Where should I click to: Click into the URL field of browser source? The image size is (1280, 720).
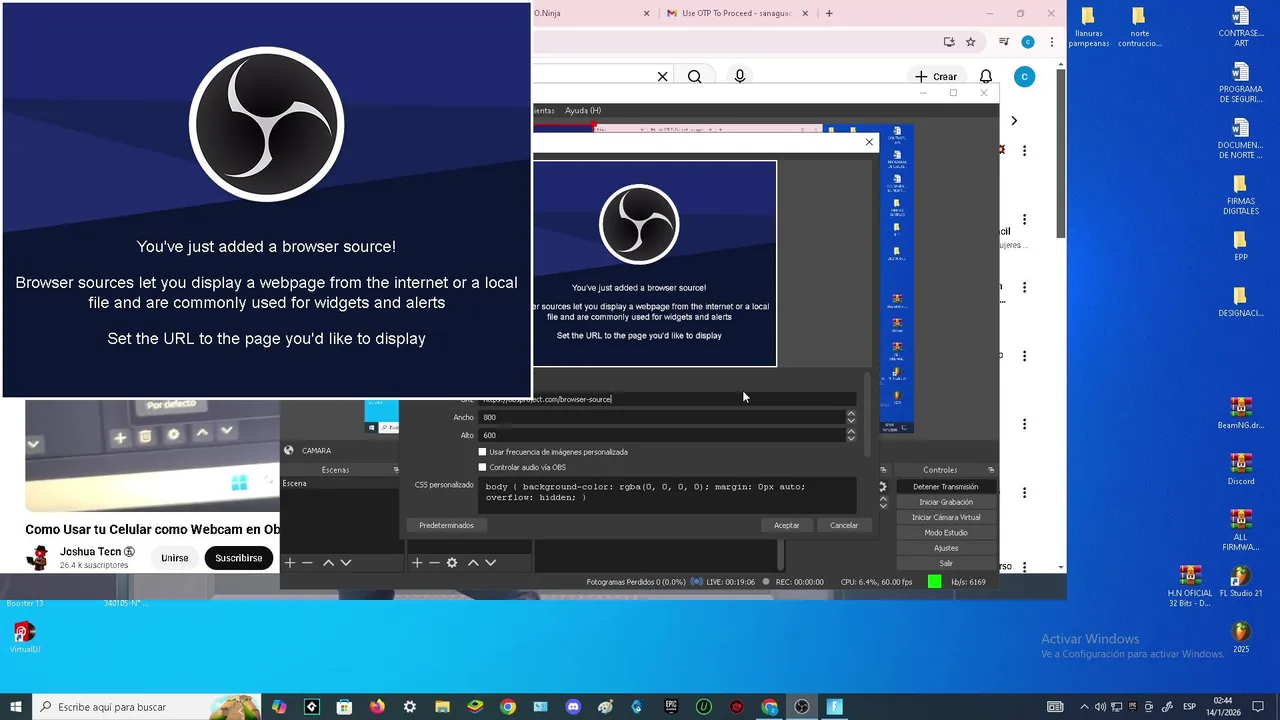pyautogui.click(x=668, y=399)
